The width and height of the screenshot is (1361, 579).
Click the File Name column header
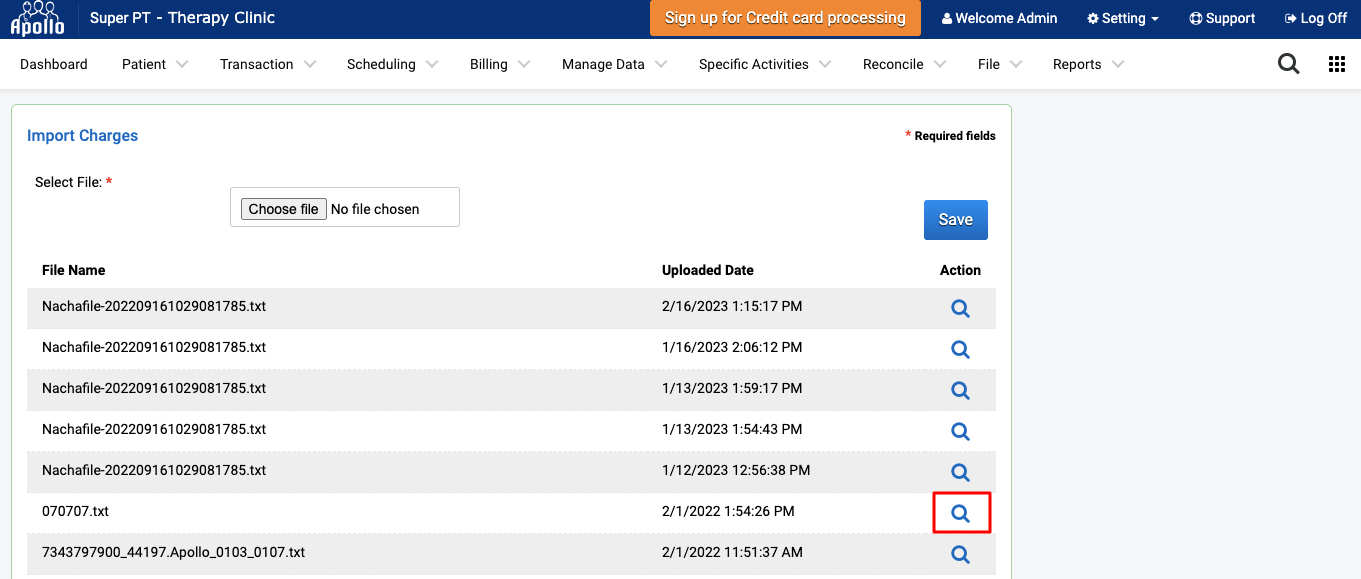[x=73, y=270]
